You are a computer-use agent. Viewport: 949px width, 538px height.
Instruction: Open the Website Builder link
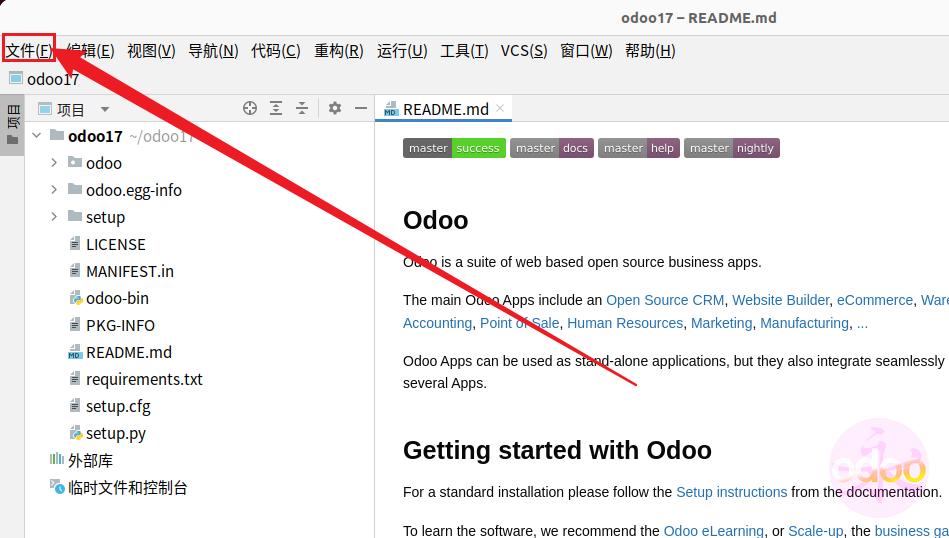pyautogui.click(x=780, y=300)
